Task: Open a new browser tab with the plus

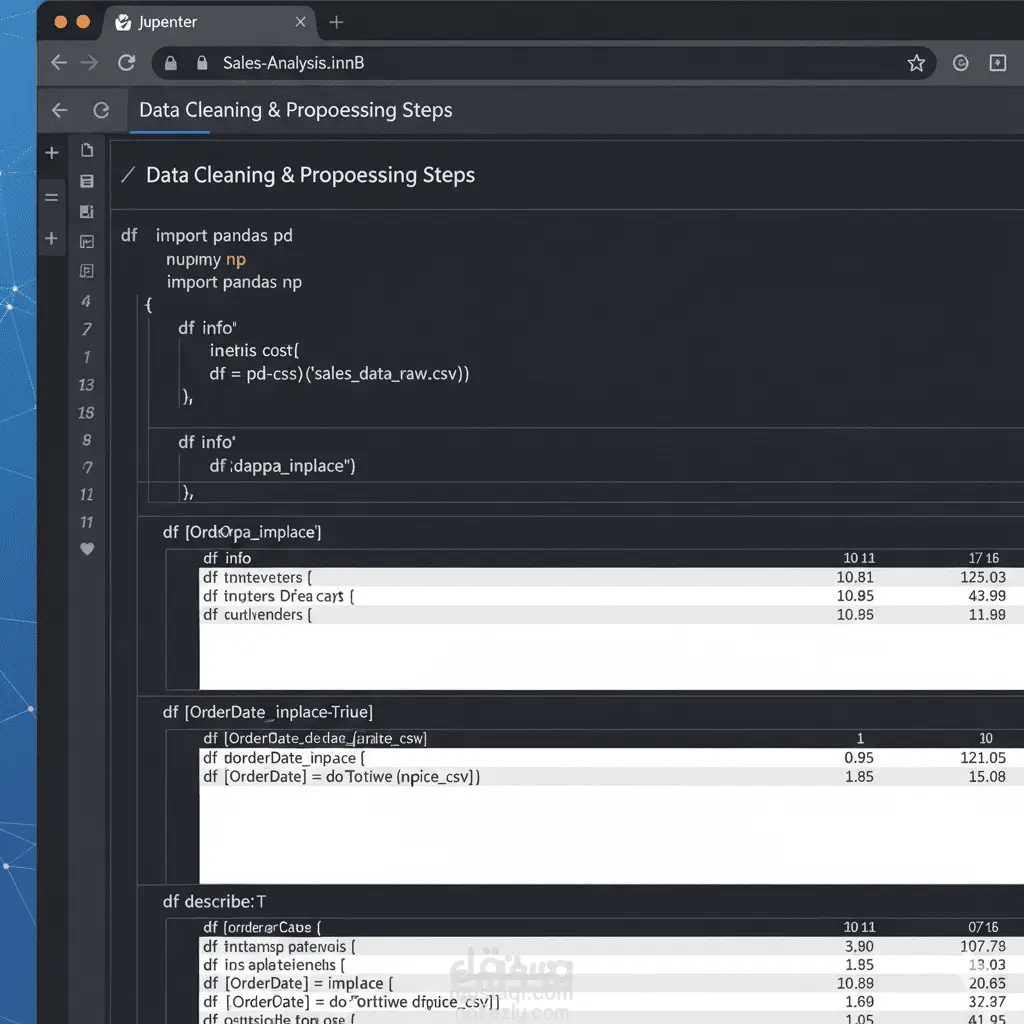Action: pos(336,22)
